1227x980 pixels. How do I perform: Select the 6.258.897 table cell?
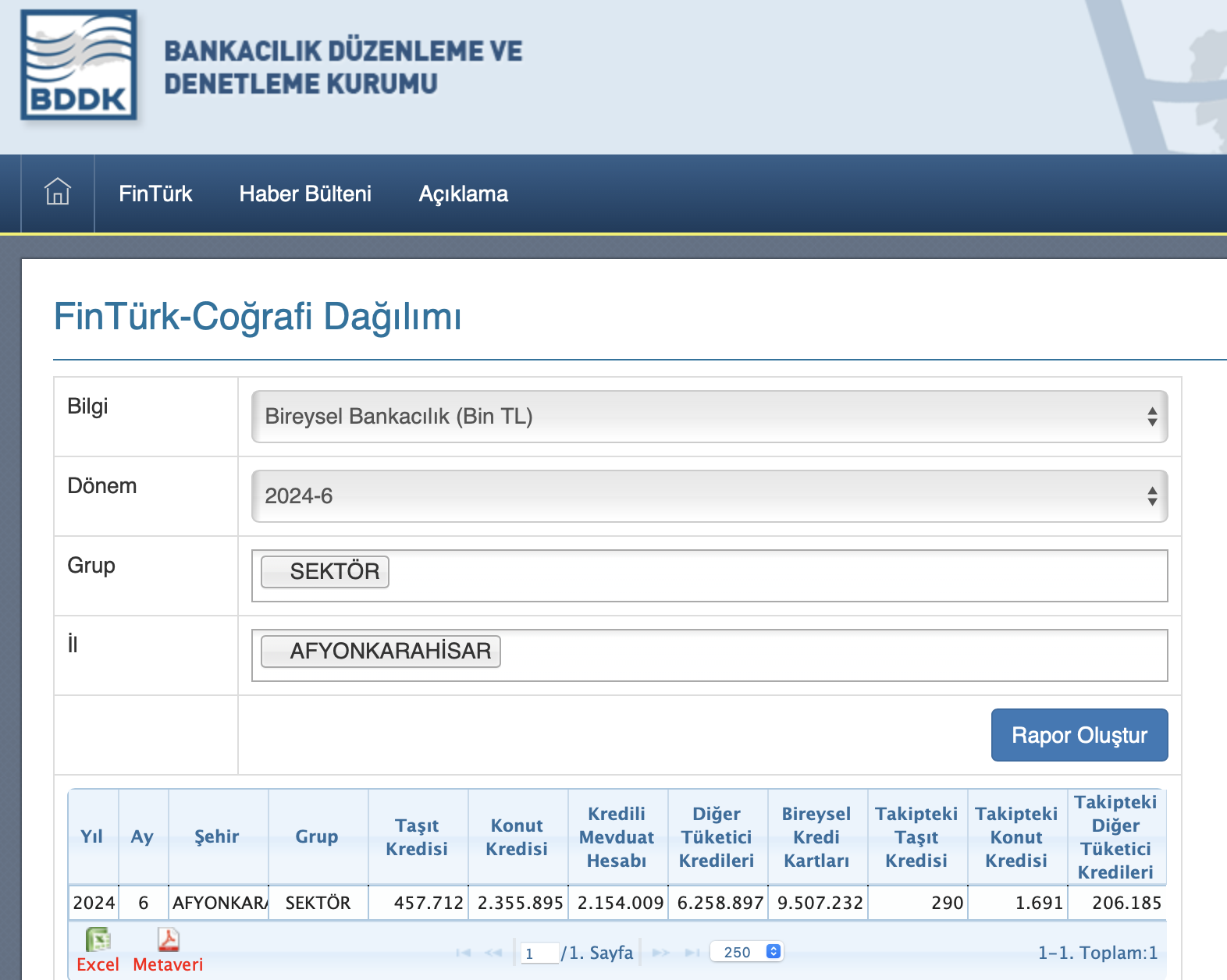[718, 903]
